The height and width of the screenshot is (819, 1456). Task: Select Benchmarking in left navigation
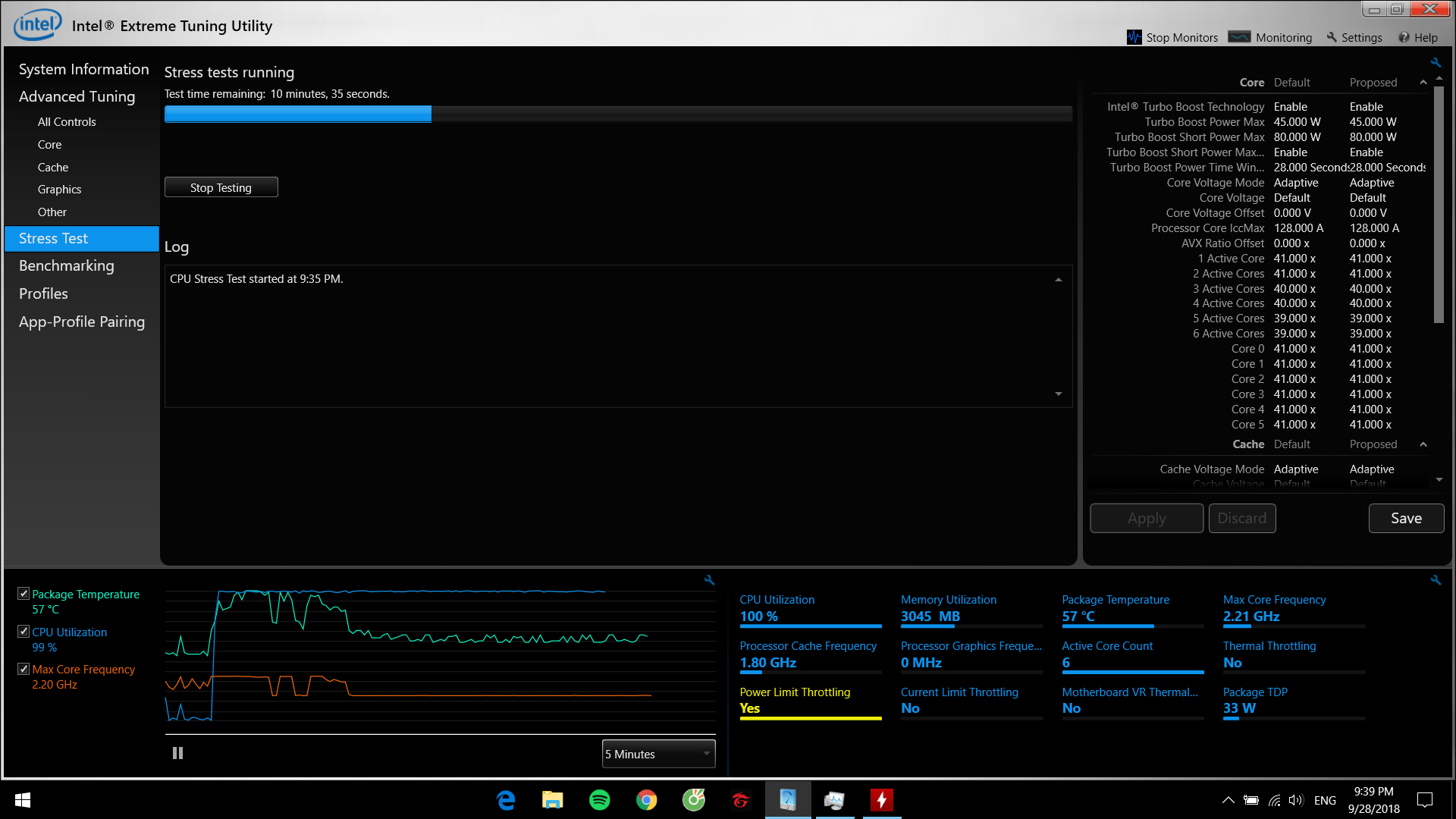(x=67, y=265)
